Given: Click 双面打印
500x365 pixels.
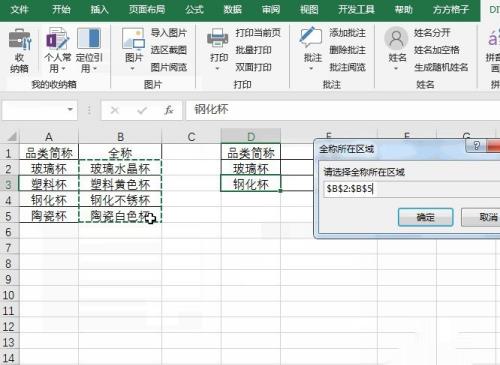Looking at the screenshot, I should (x=253, y=67).
